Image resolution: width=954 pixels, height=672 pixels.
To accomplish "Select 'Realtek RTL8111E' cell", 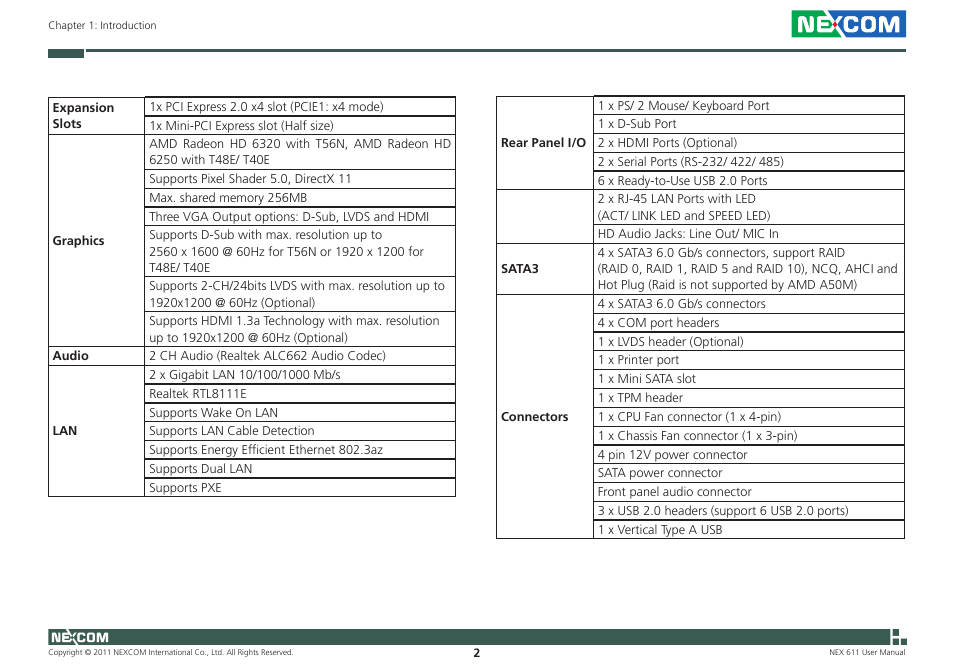I will (300, 393).
